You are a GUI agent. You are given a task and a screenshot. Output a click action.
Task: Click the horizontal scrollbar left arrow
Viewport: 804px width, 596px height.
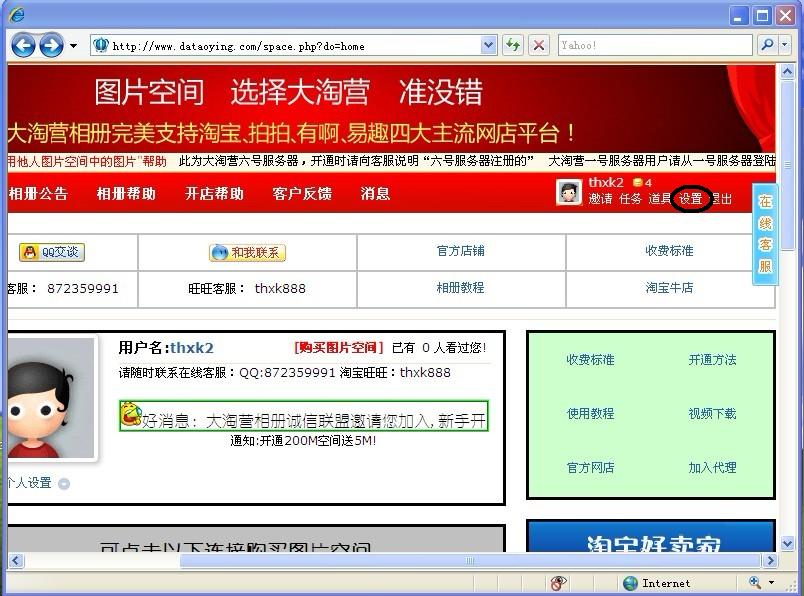point(16,560)
